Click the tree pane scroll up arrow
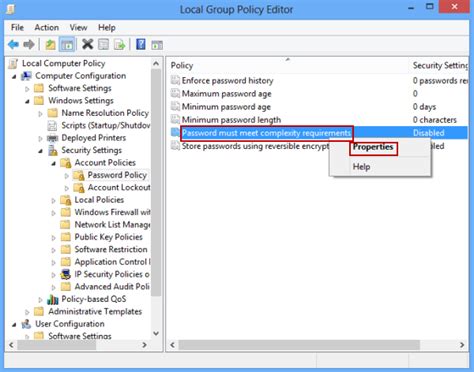 [156, 63]
